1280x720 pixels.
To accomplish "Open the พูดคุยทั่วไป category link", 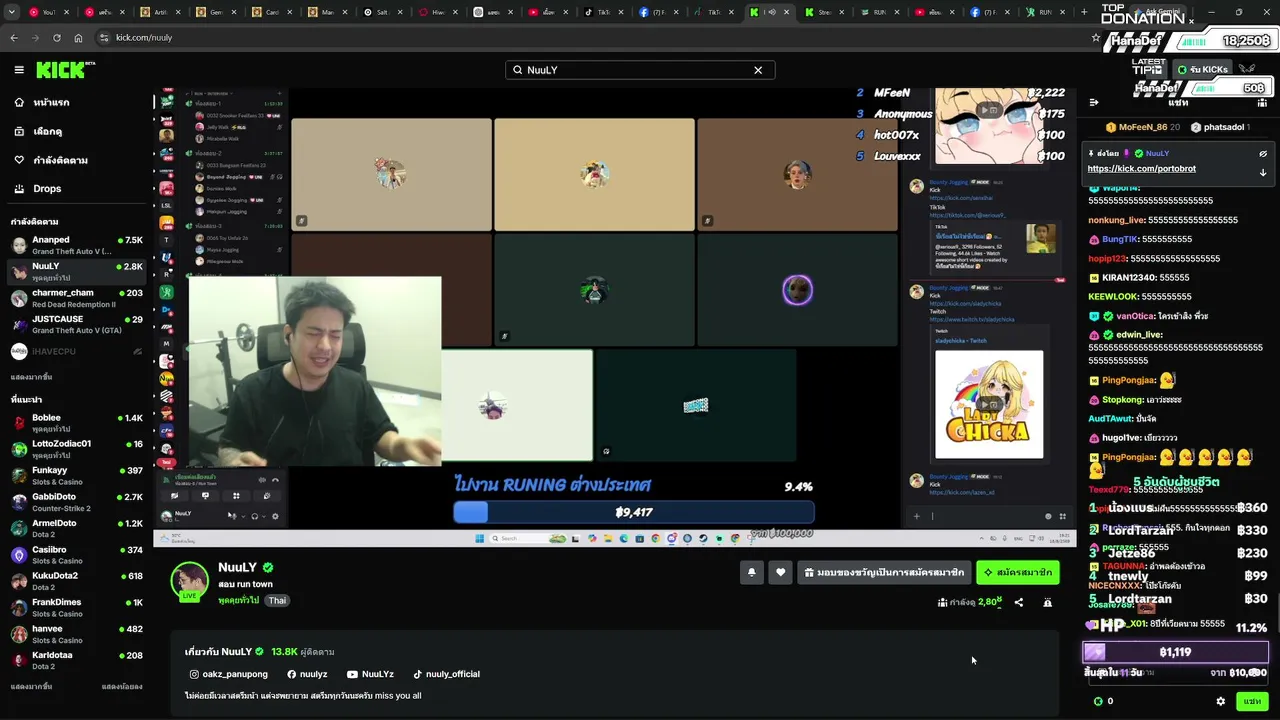I will 238,600.
